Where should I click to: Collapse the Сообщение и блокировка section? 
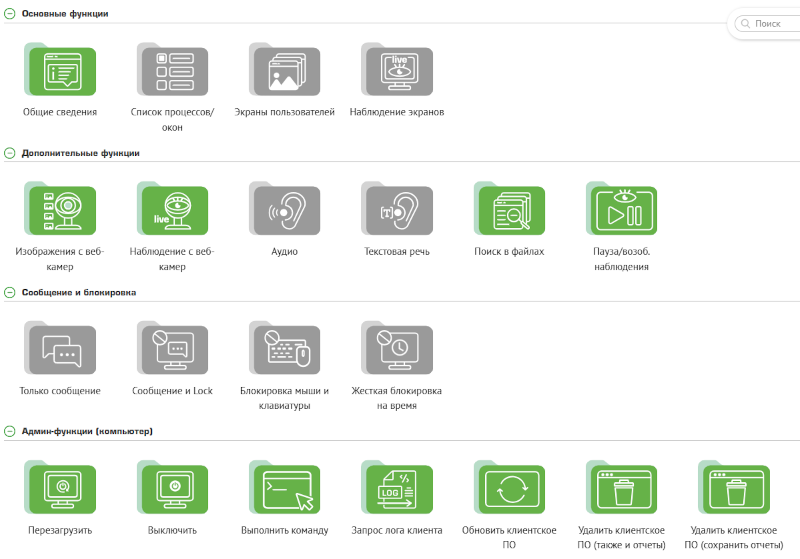(10, 292)
